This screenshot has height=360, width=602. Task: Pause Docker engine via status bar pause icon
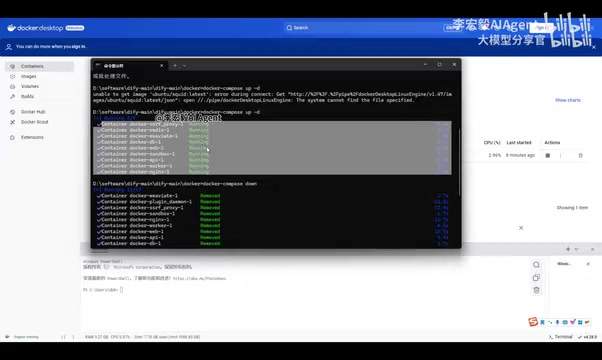(x=63, y=337)
